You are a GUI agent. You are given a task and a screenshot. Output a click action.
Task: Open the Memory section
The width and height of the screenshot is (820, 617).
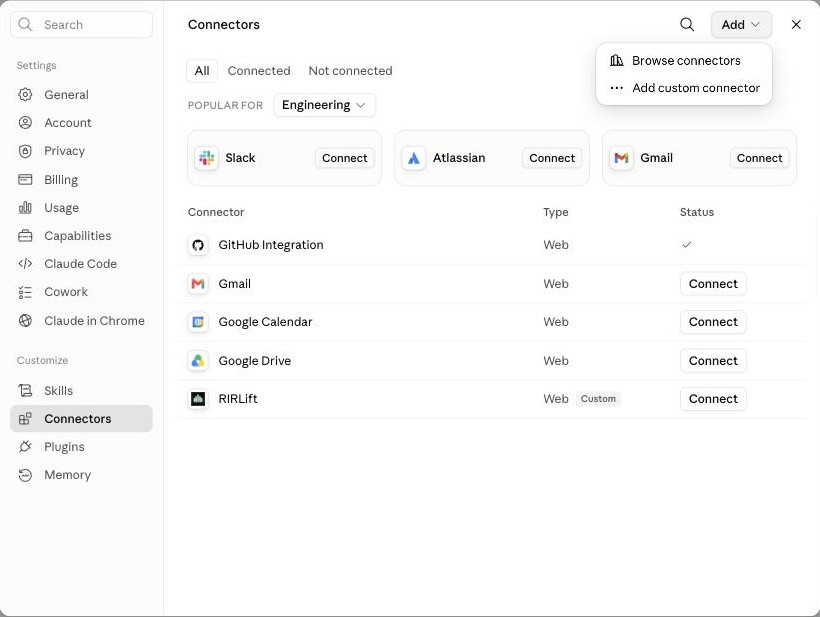point(82,475)
